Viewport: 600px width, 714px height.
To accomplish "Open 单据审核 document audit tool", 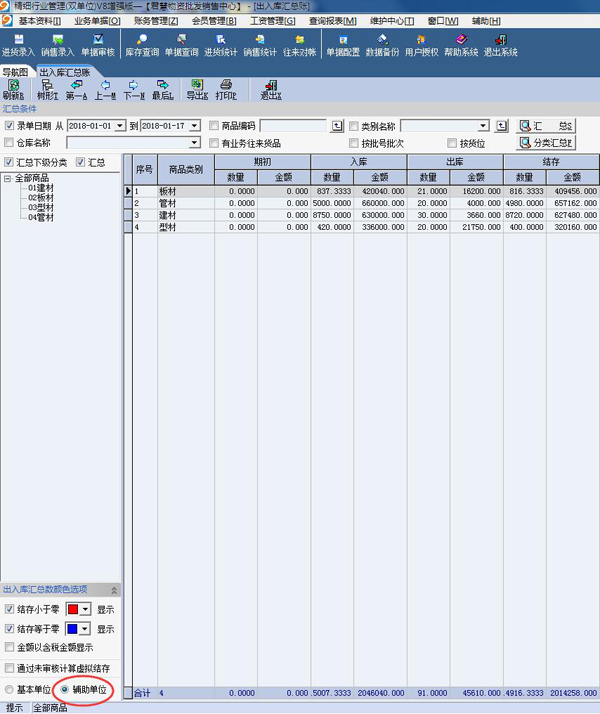I will 97,44.
